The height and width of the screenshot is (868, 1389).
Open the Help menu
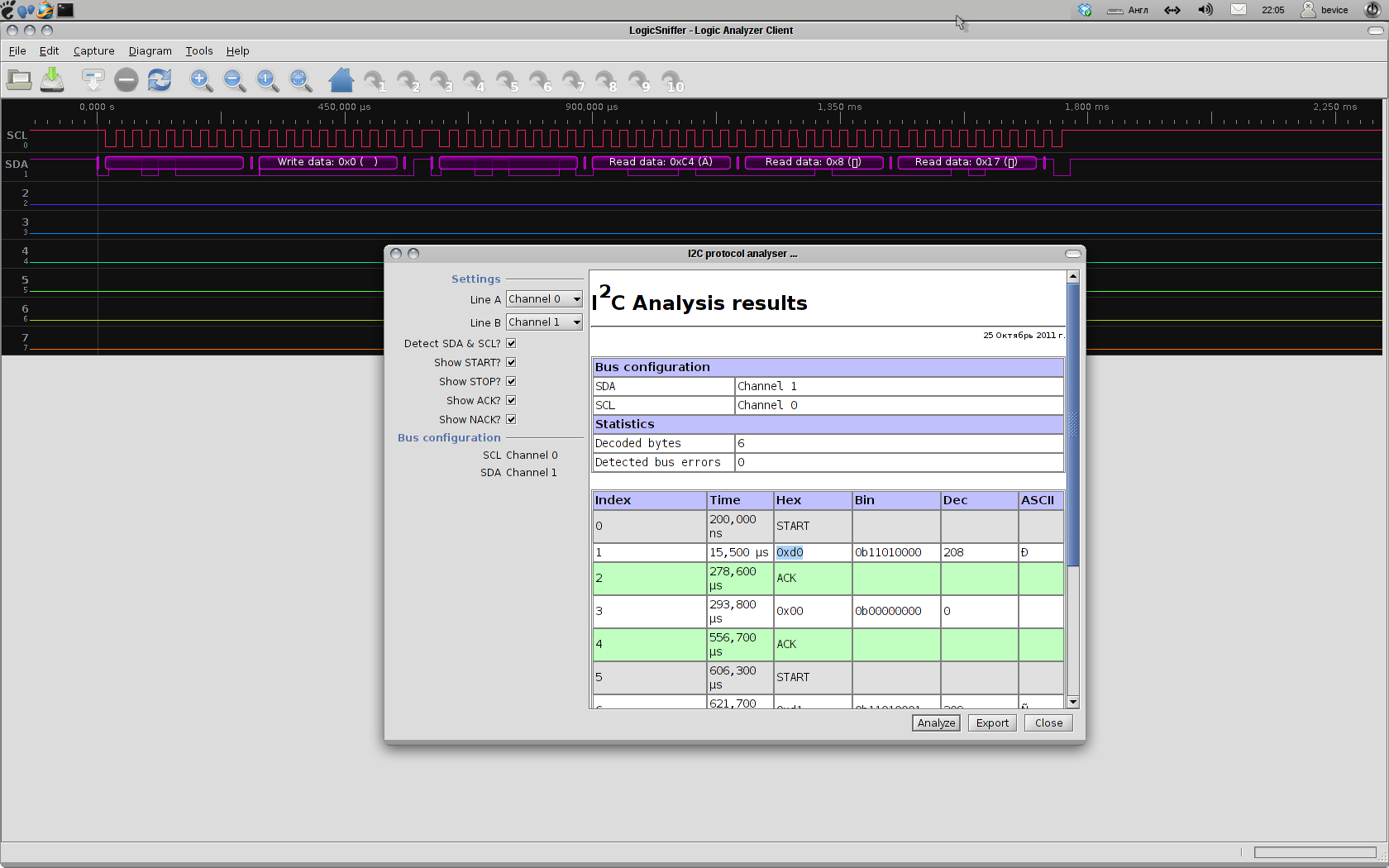click(237, 51)
